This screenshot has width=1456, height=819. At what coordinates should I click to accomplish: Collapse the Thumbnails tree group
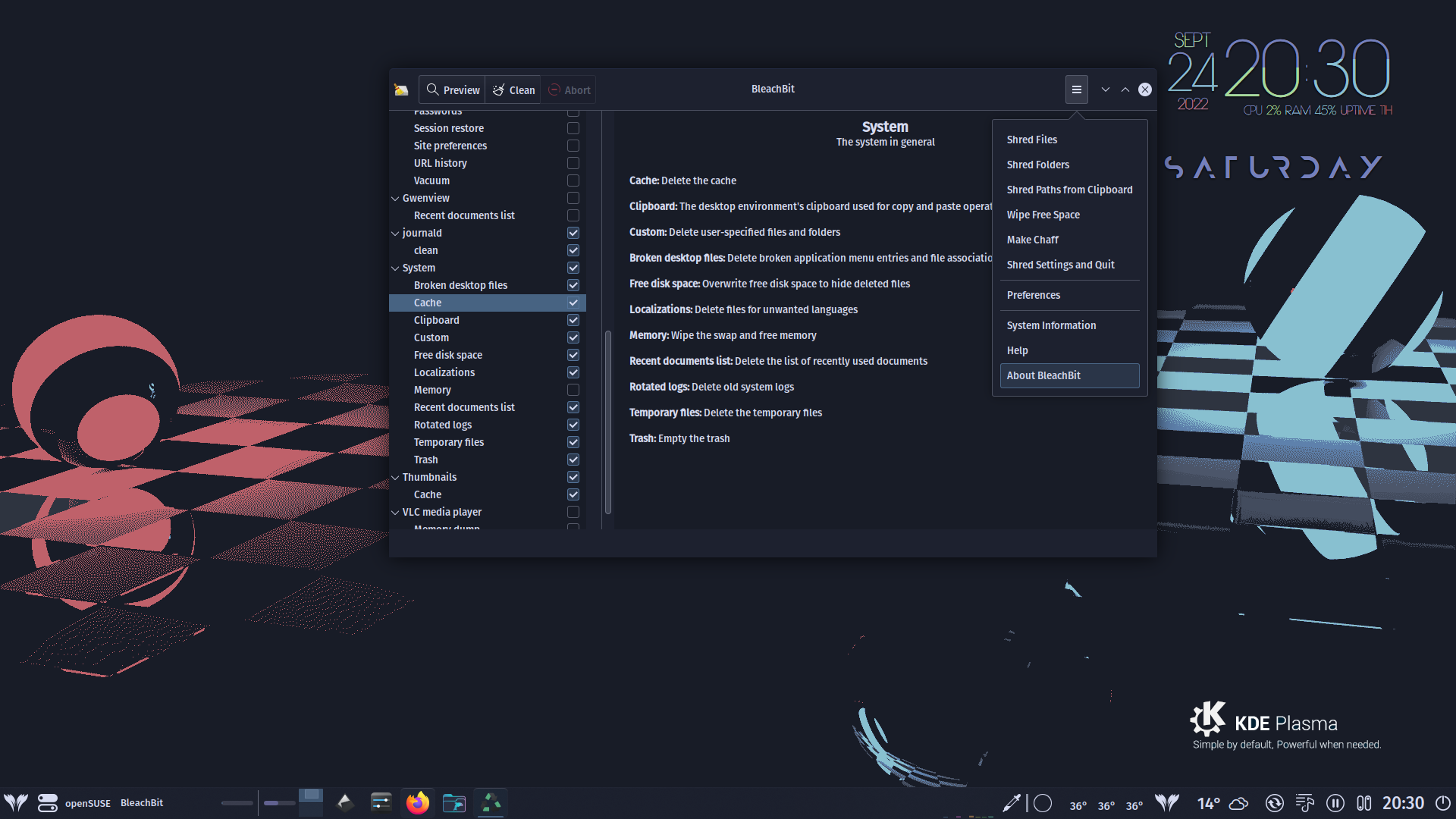coord(395,478)
